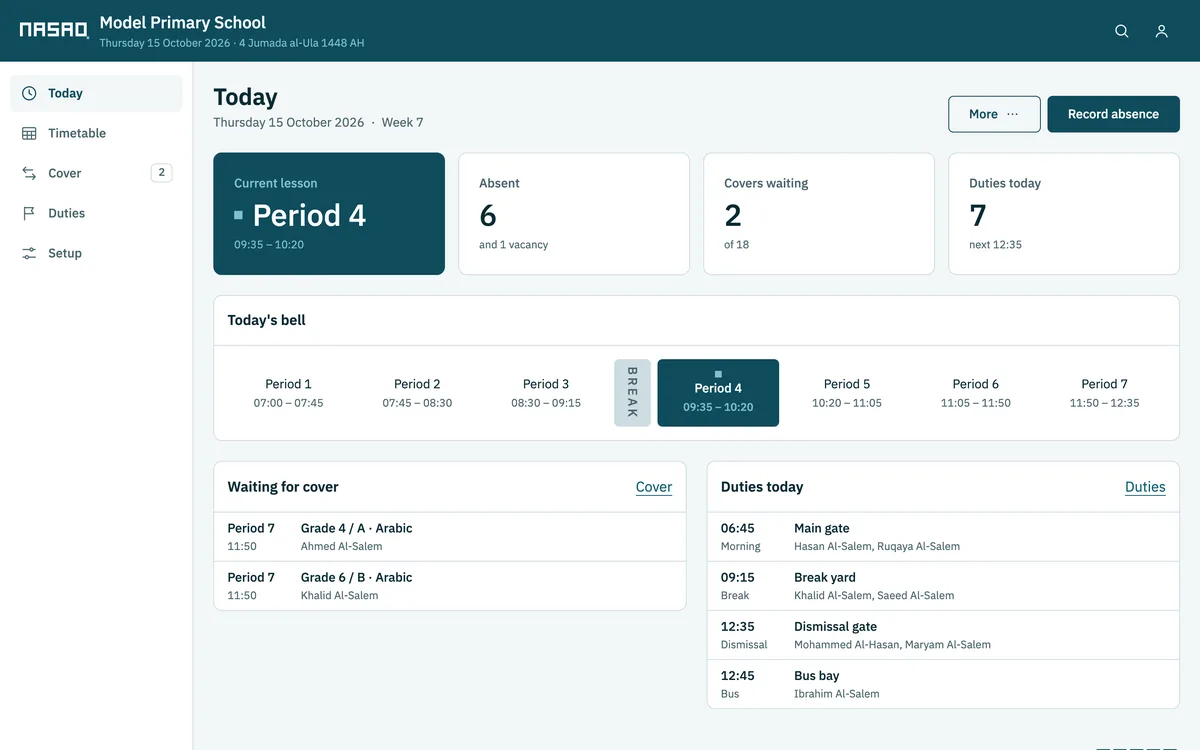Viewport: 1200px width, 750px height.
Task: Open the Duties today summary card
Action: point(1064,214)
